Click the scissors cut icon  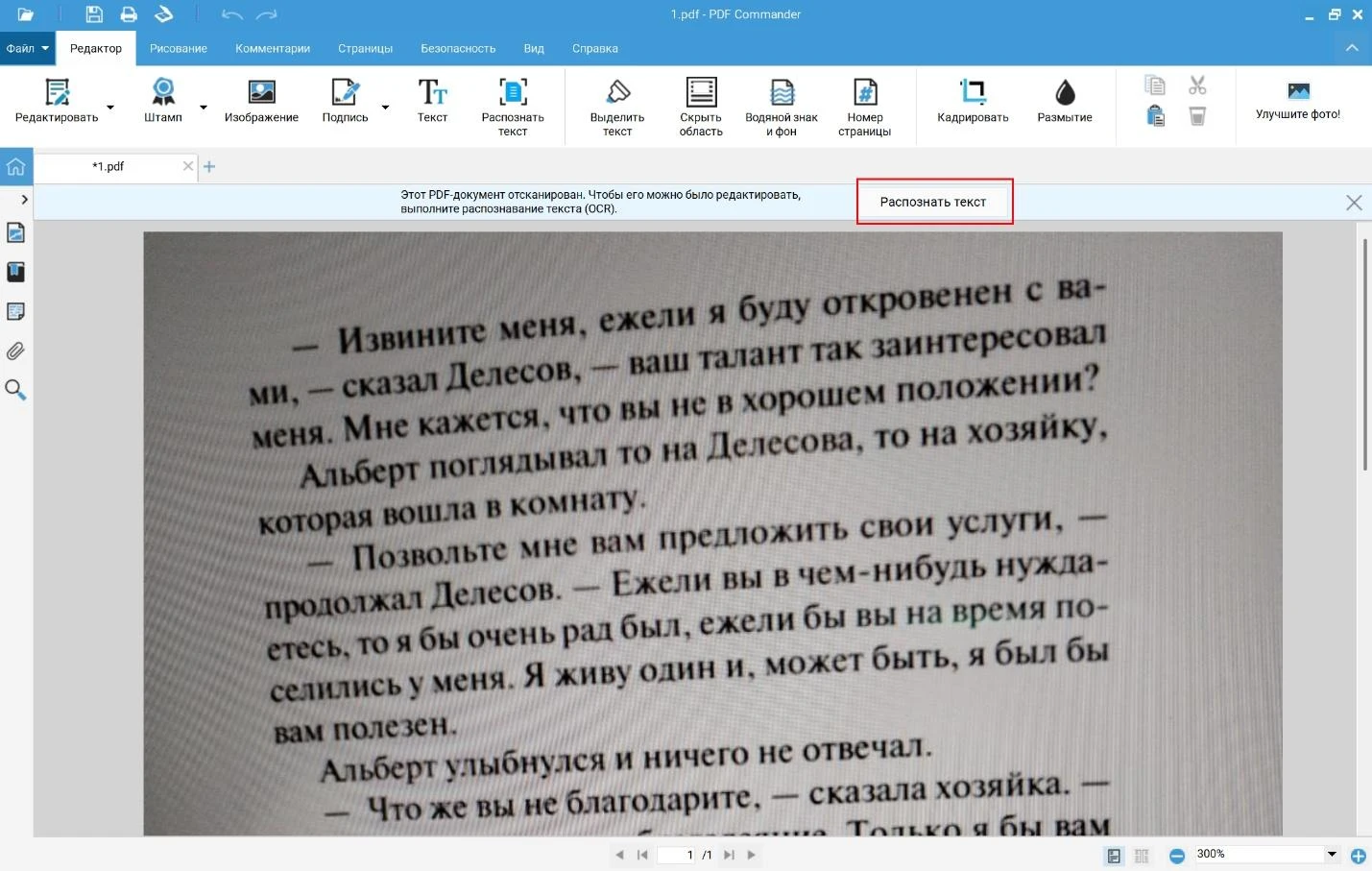[x=1197, y=85]
